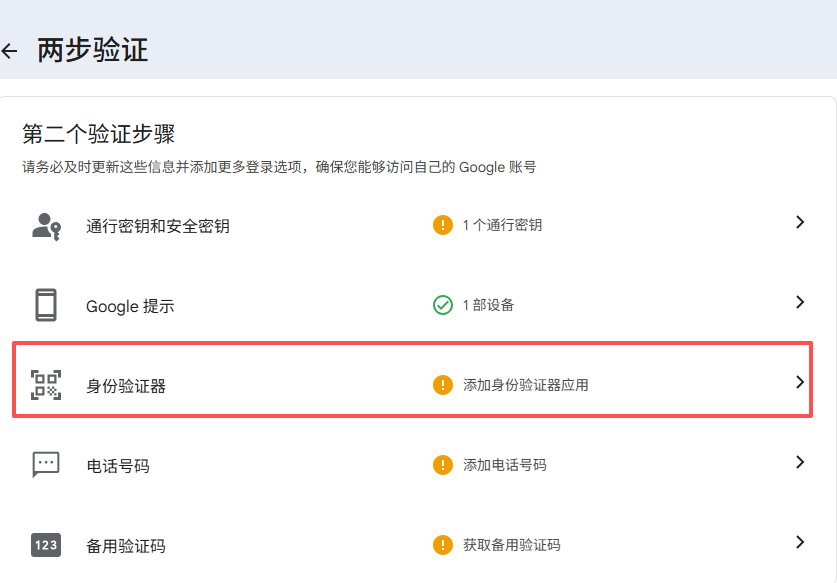Expand the 备用验证码 row chevron

point(800,542)
